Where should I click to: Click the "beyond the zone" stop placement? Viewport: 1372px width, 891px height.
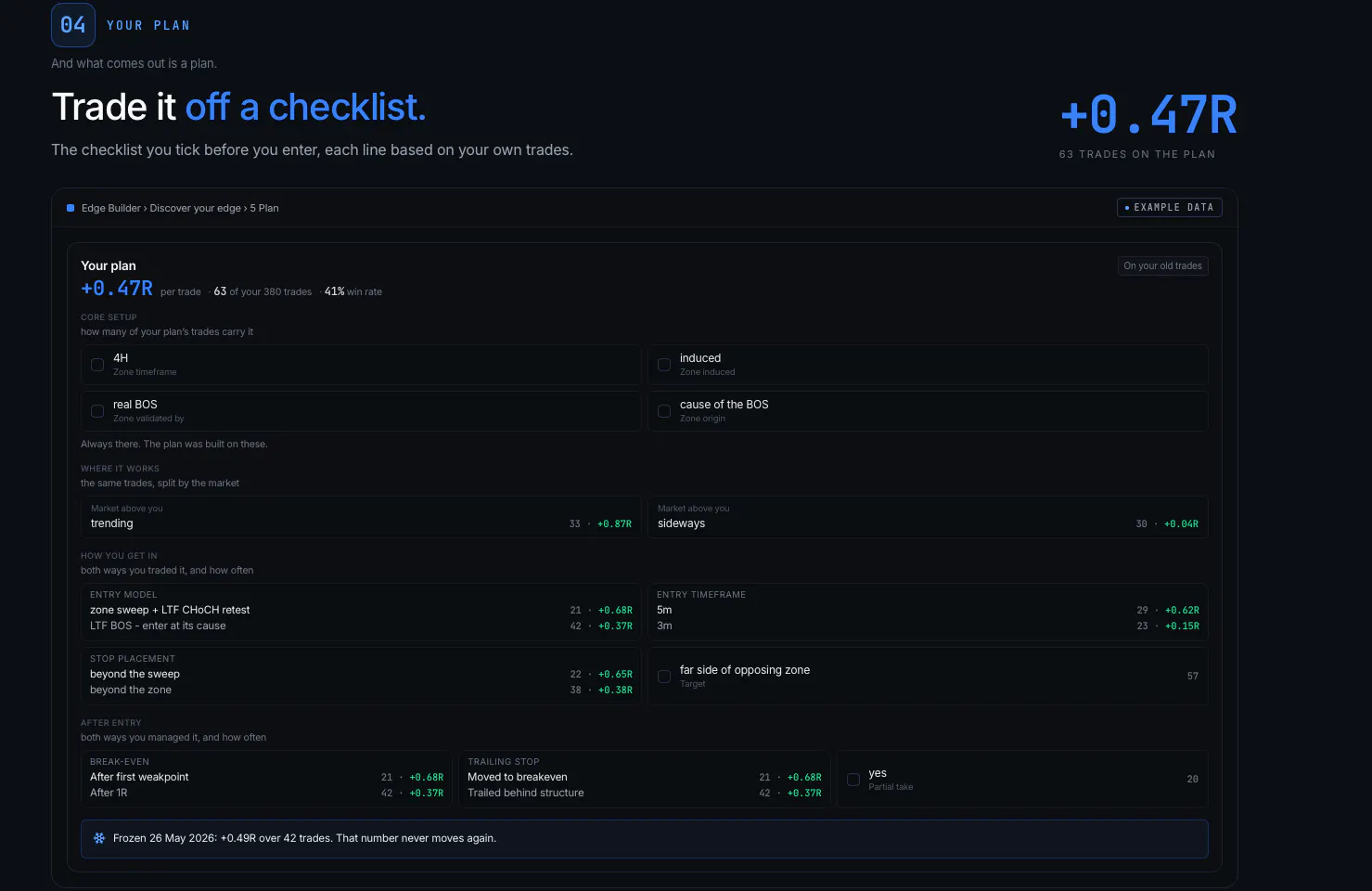[361, 690]
